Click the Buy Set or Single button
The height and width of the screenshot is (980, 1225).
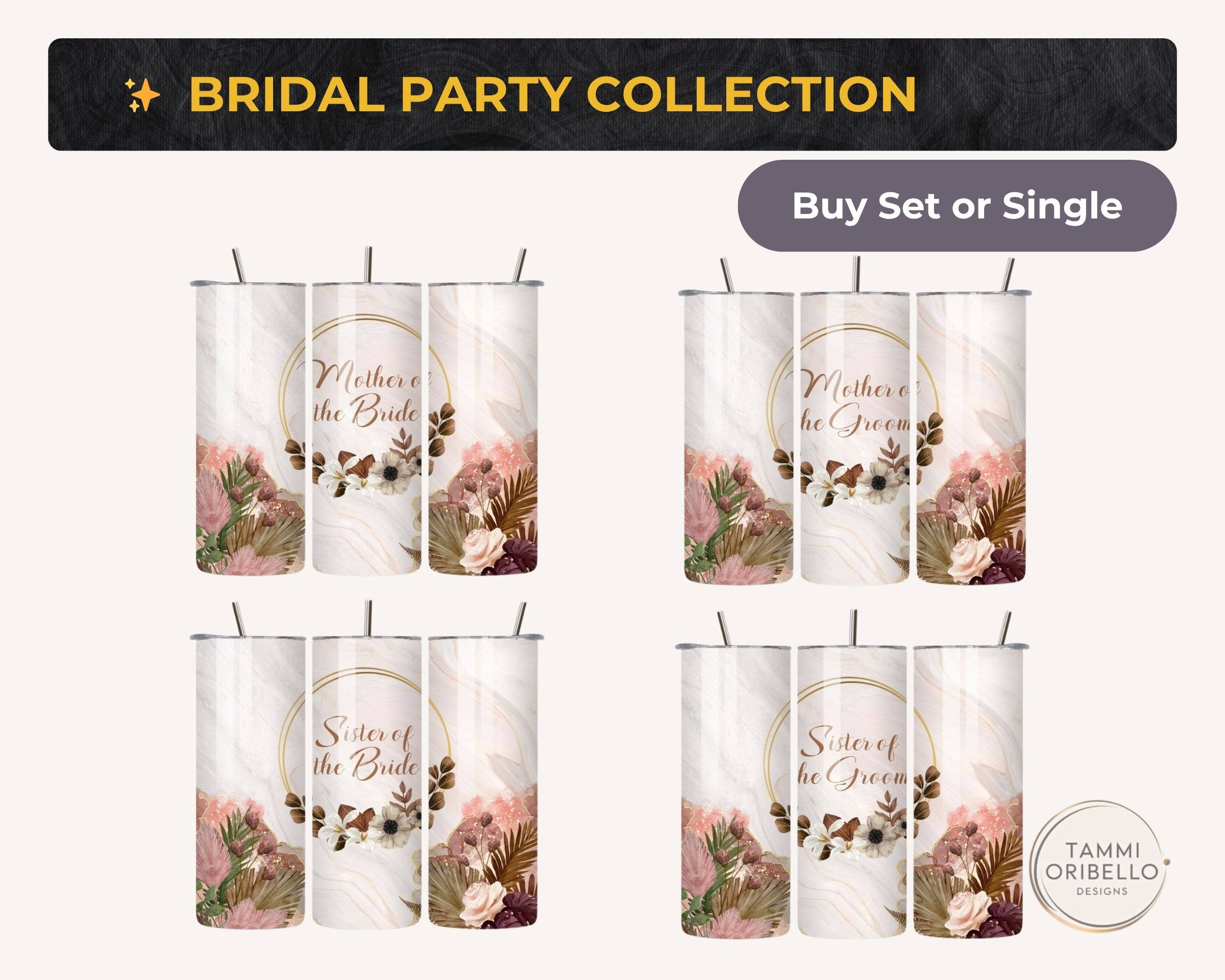(x=957, y=206)
